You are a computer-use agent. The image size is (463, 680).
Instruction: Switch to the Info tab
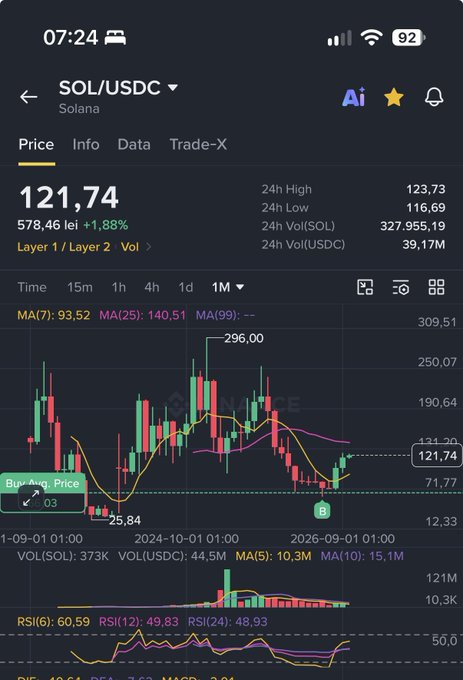[x=86, y=144]
